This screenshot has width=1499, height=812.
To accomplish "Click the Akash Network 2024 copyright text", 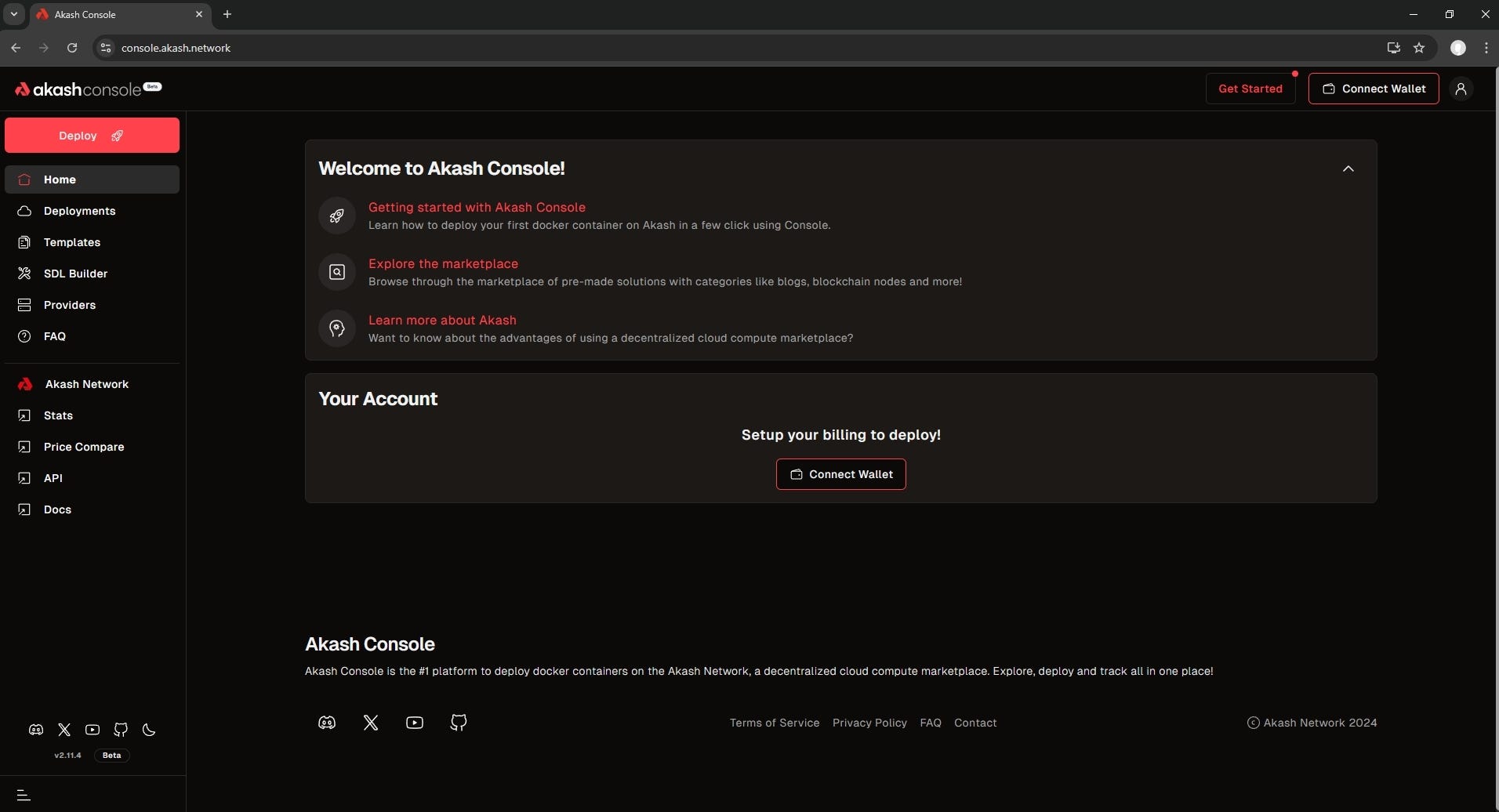I will [x=1312, y=723].
